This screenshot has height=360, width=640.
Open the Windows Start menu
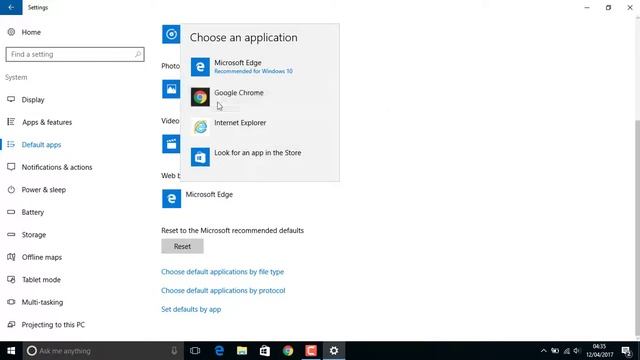pos(11,351)
